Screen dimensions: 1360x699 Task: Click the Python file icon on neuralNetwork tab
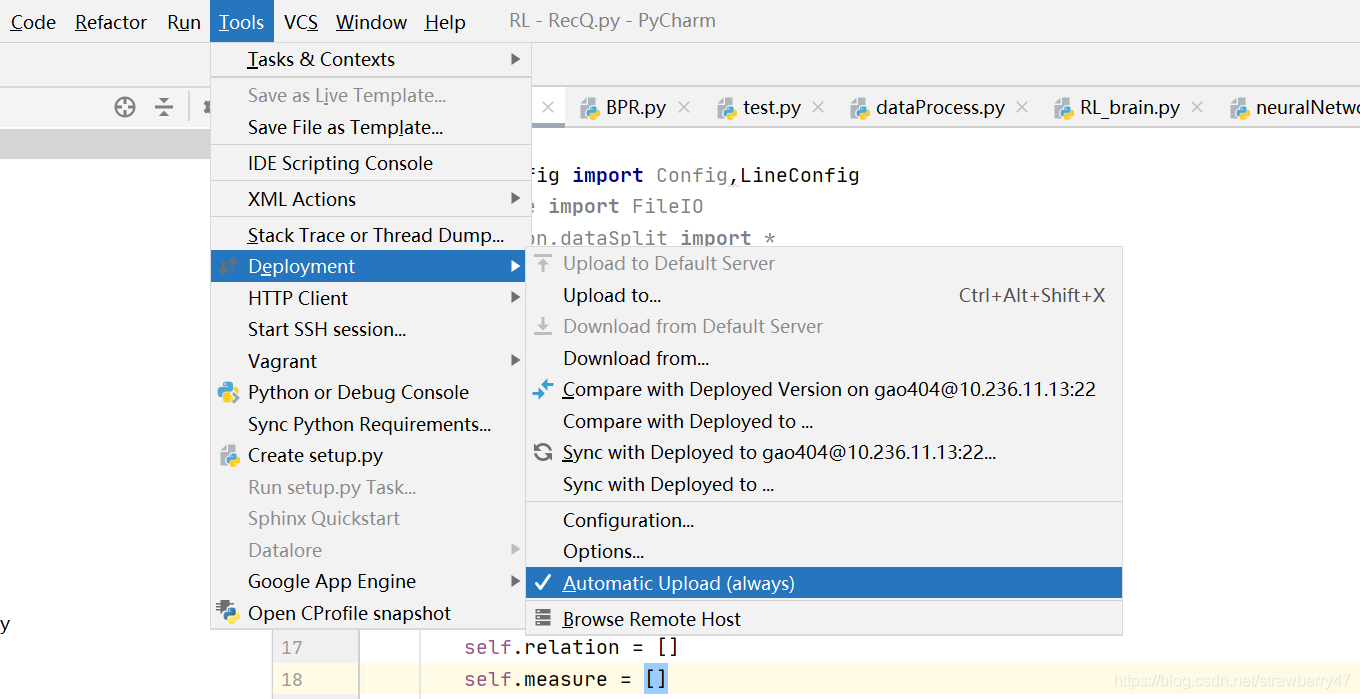[1240, 107]
